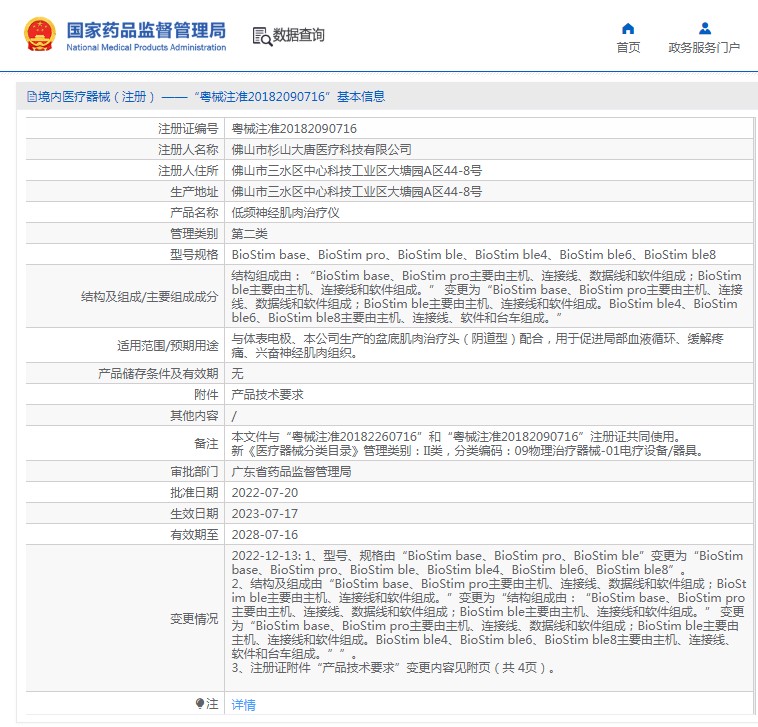Select product name 低频神经肌肉治疗仪

(x=286, y=213)
